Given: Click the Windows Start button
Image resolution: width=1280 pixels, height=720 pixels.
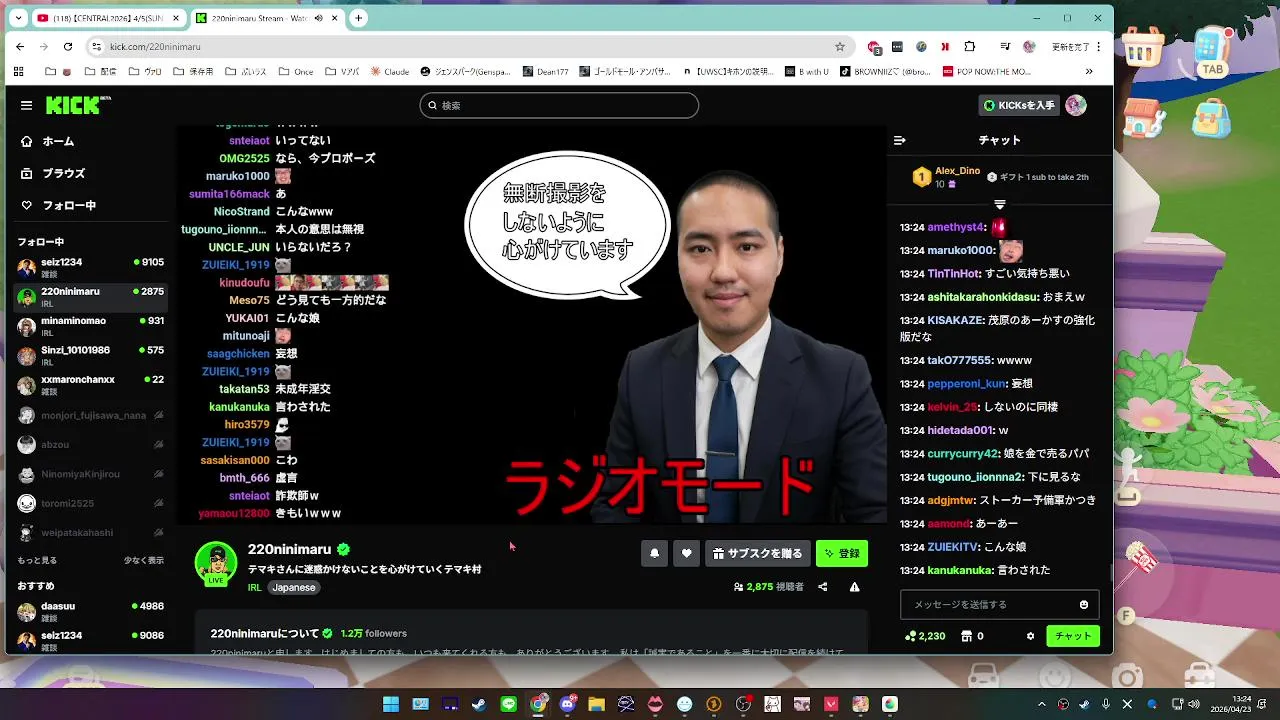Looking at the screenshot, I should (391, 704).
